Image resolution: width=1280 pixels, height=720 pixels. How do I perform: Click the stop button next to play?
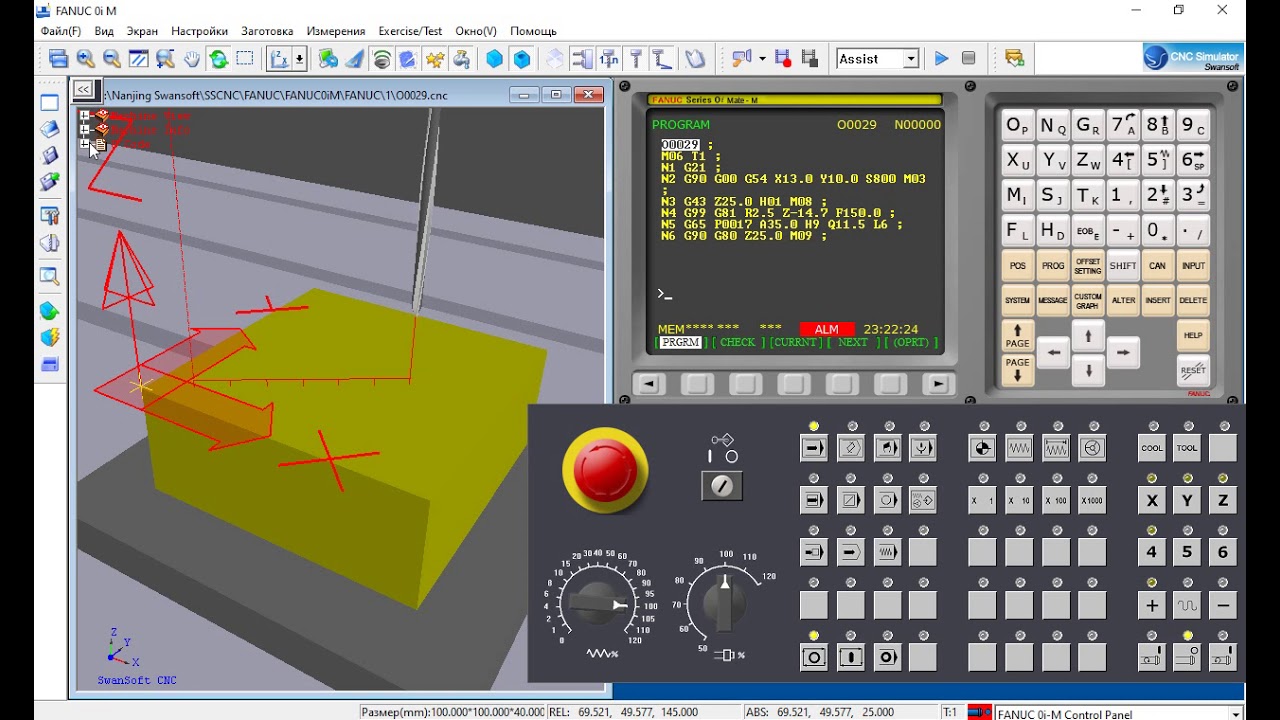[968, 59]
